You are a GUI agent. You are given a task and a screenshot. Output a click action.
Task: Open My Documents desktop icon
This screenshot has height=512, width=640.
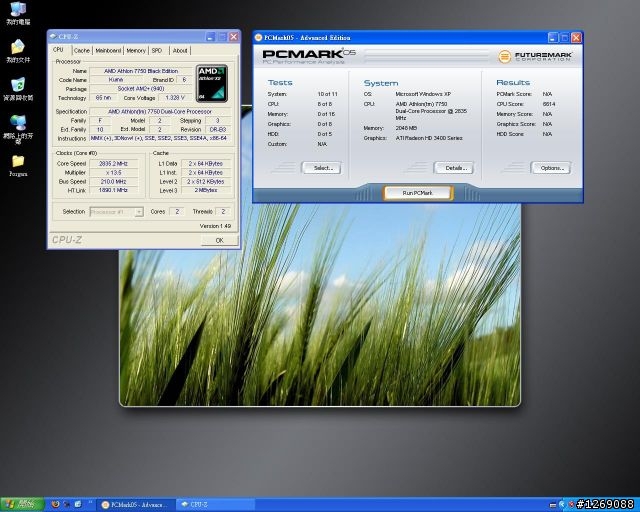(18, 51)
